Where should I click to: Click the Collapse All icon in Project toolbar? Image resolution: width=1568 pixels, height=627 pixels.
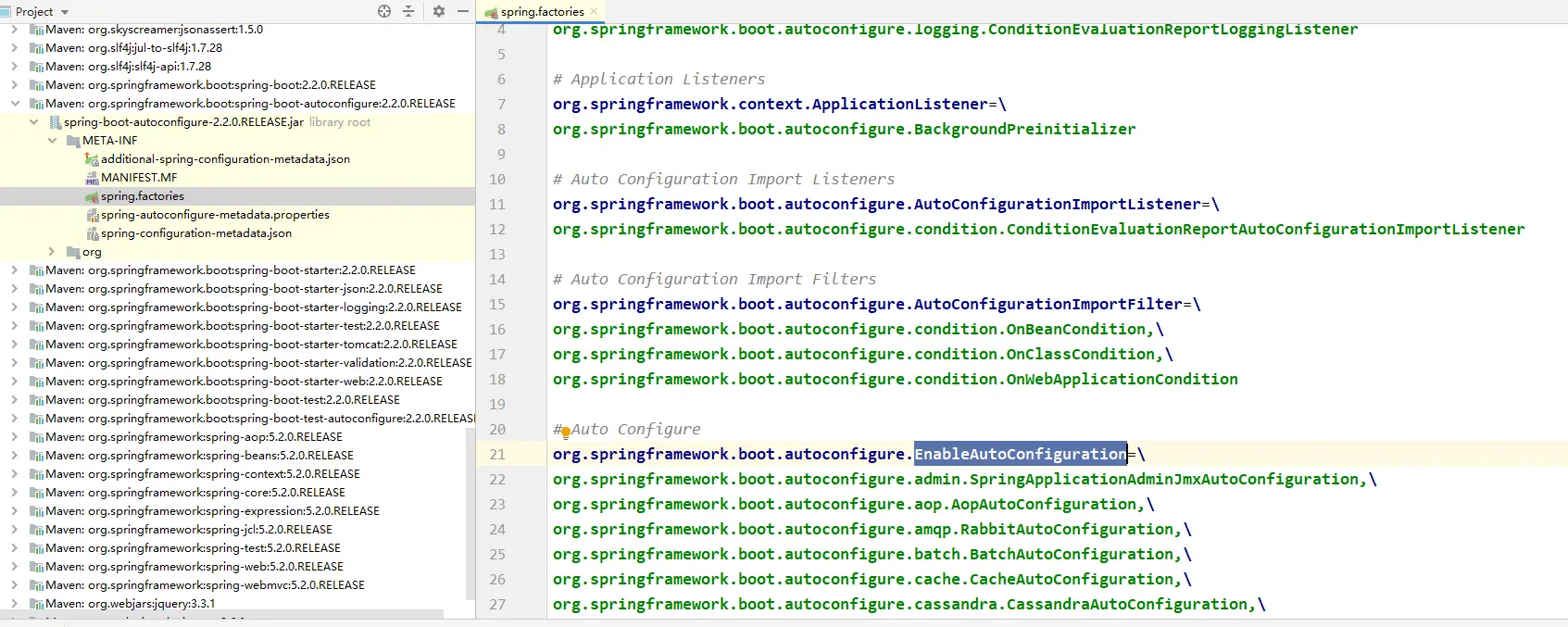(408, 11)
